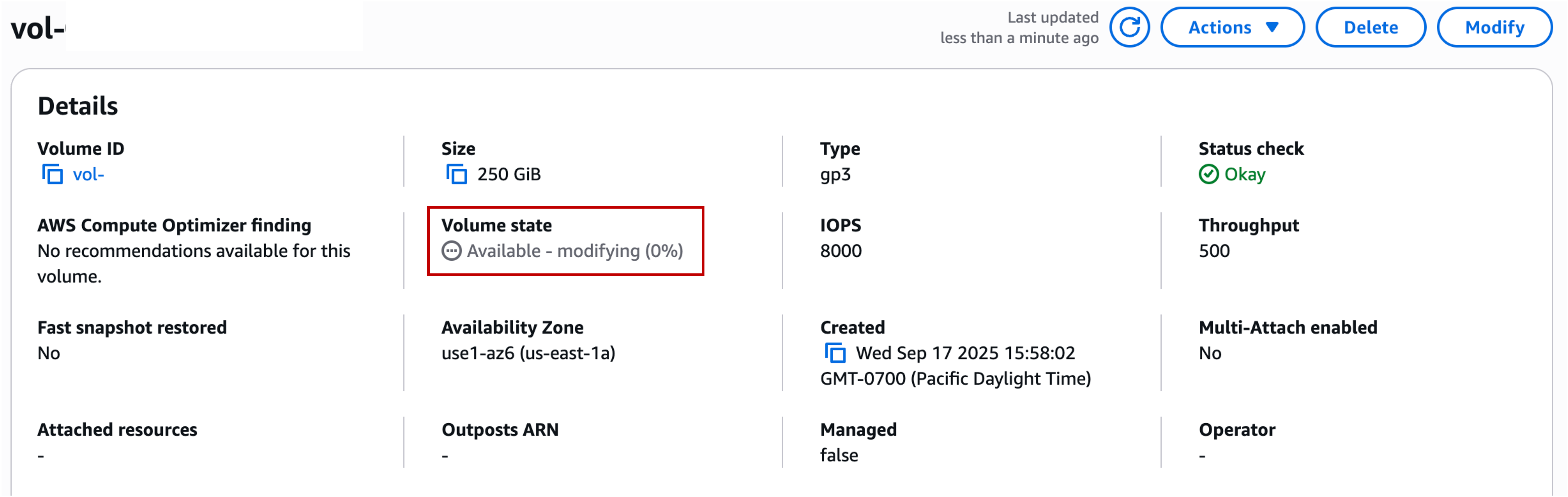The image size is (1568, 497).
Task: Copy the Created timestamp with copy icon
Action: [x=835, y=353]
